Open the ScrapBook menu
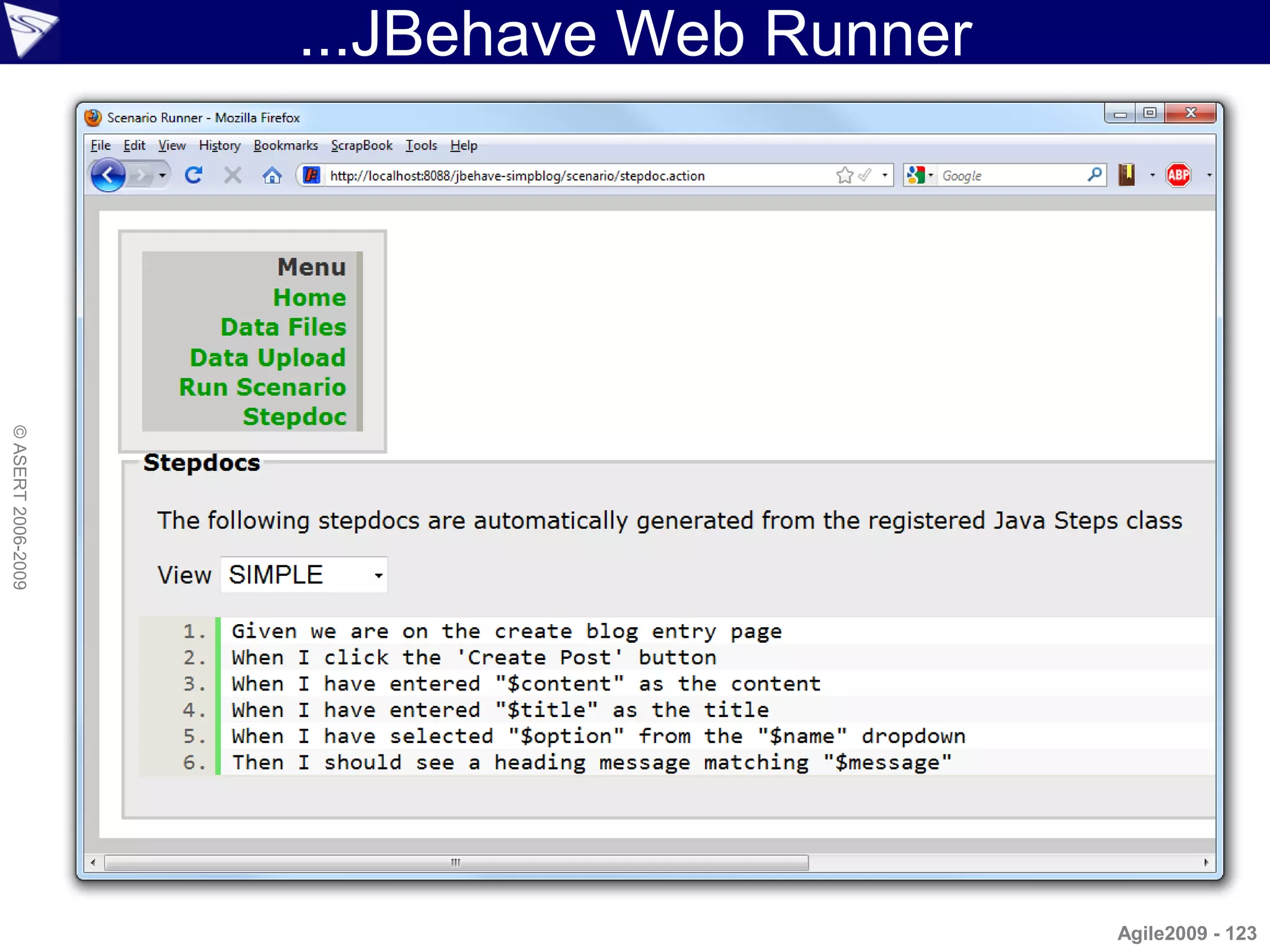The height and width of the screenshot is (952, 1270). click(x=362, y=145)
